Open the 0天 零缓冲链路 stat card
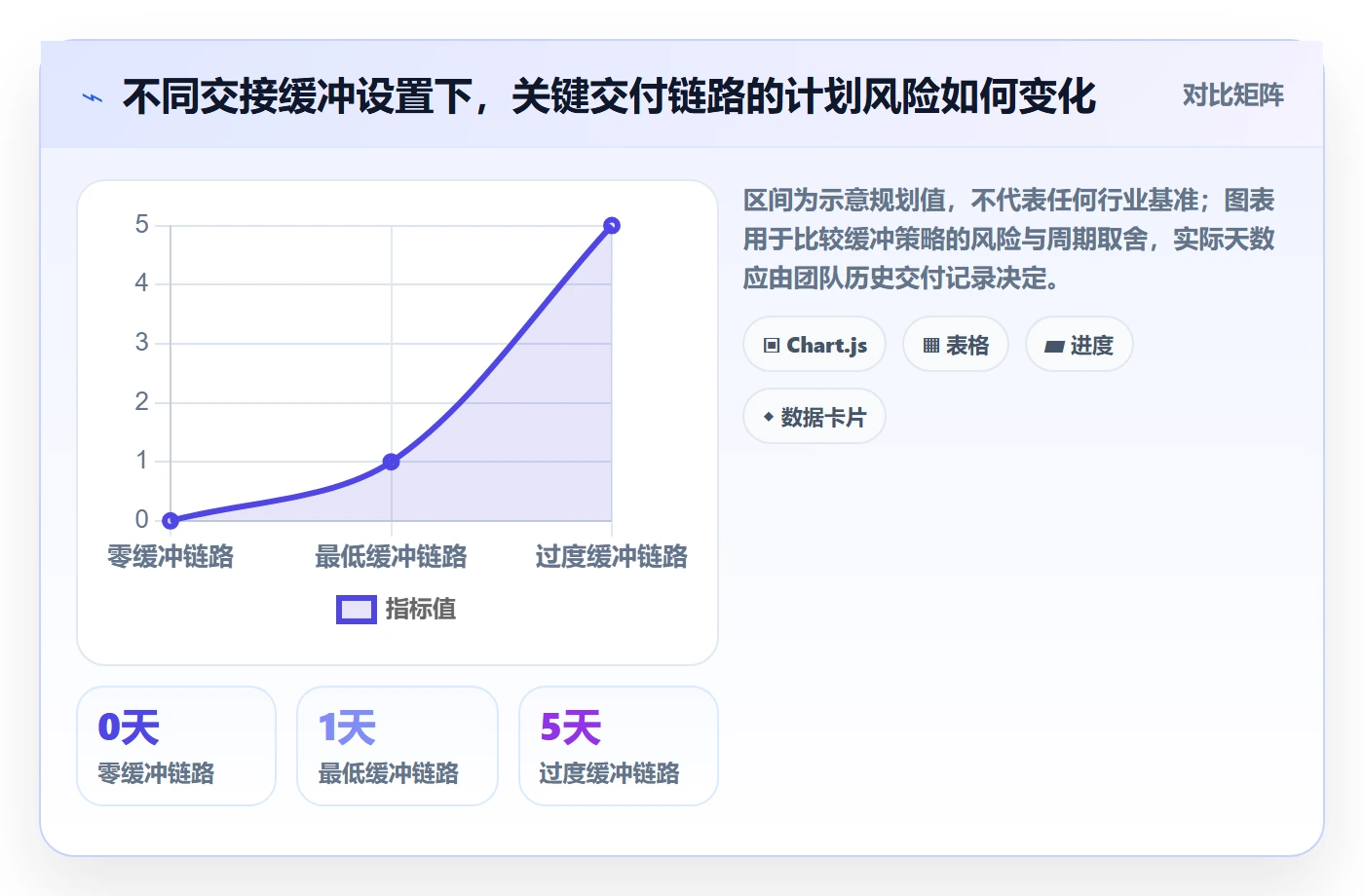The image size is (1364, 896). coord(176,746)
